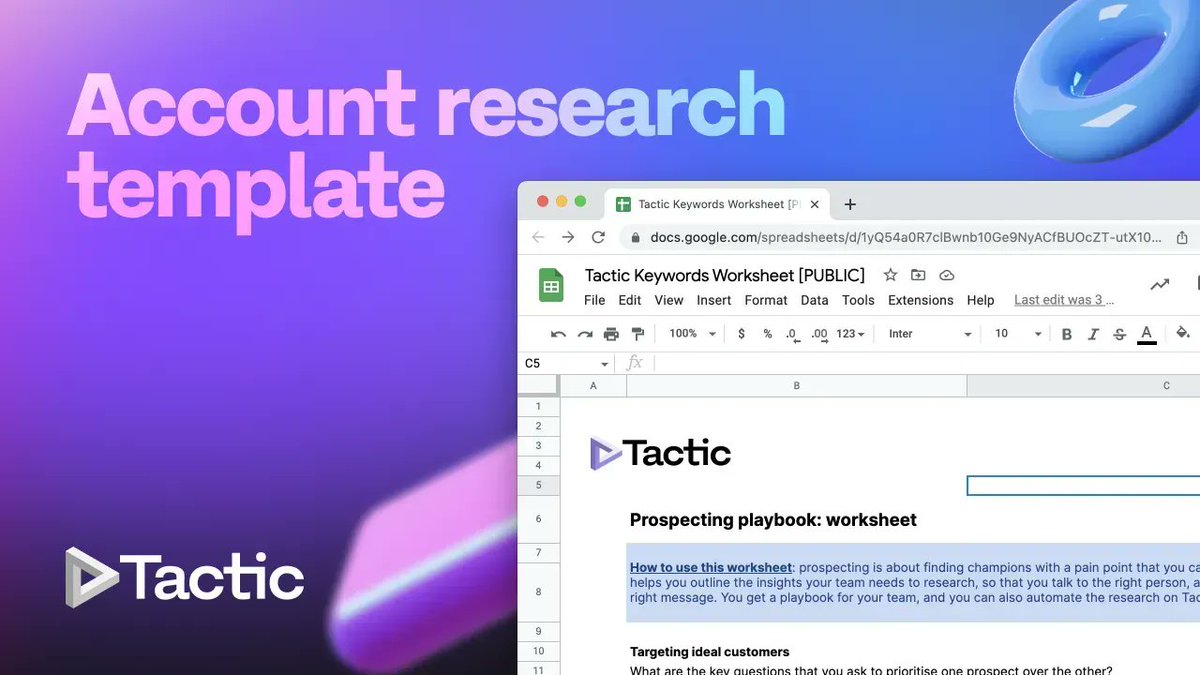The width and height of the screenshot is (1200, 675).
Task: Print the spreadsheet with the printer icon
Action: click(611, 334)
